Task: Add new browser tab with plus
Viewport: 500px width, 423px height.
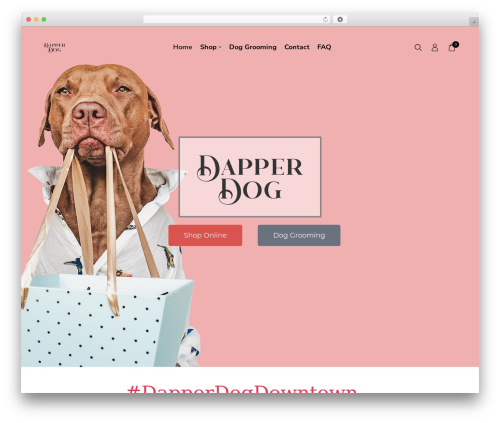Action: pos(474,22)
